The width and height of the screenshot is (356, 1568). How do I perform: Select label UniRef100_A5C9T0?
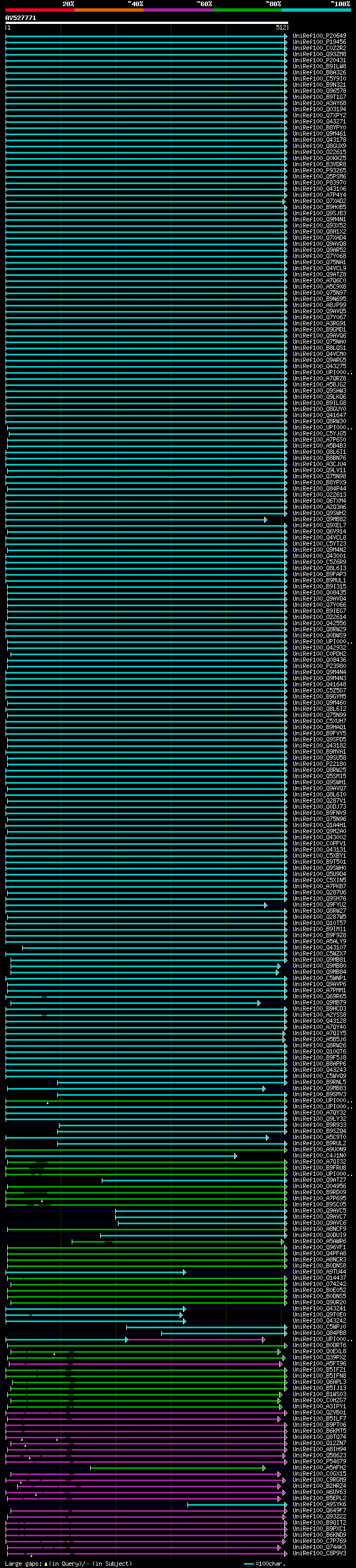(x=319, y=1137)
